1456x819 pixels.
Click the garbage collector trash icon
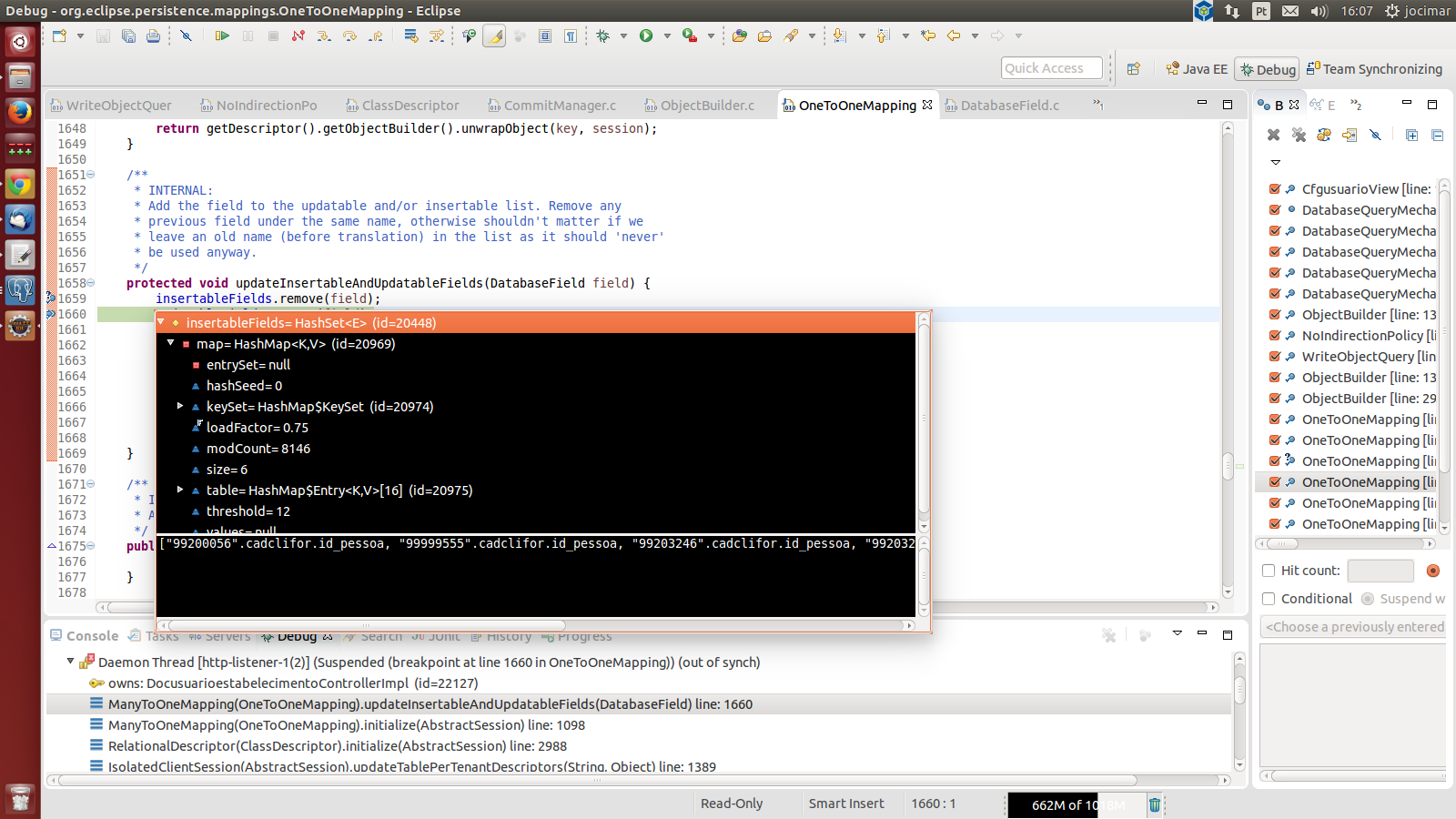tap(1154, 804)
